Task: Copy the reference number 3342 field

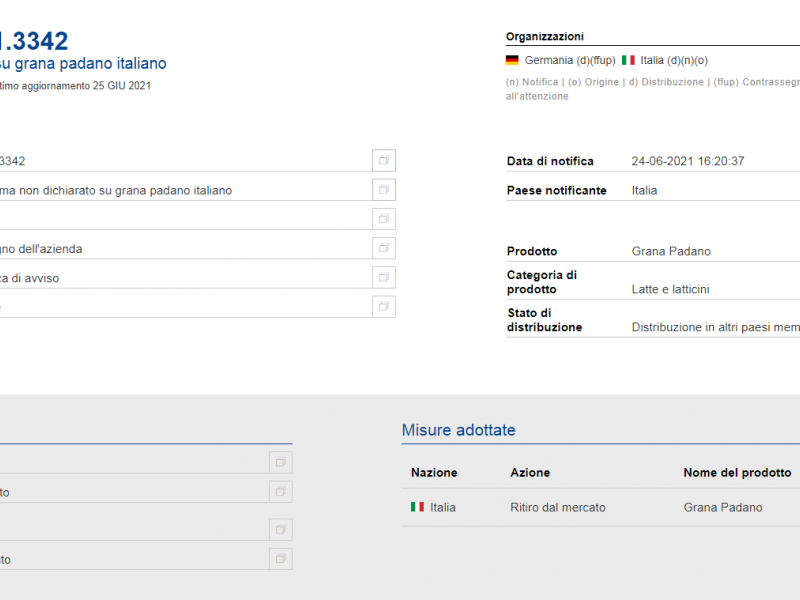Action: [384, 161]
